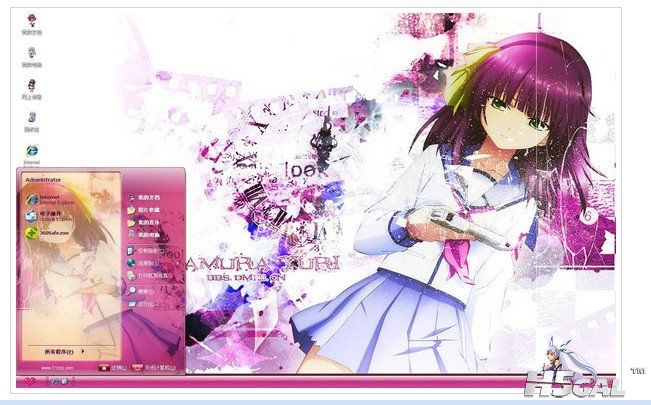
Task: Open Internet Explorer in the Start menu
Action: [50, 200]
